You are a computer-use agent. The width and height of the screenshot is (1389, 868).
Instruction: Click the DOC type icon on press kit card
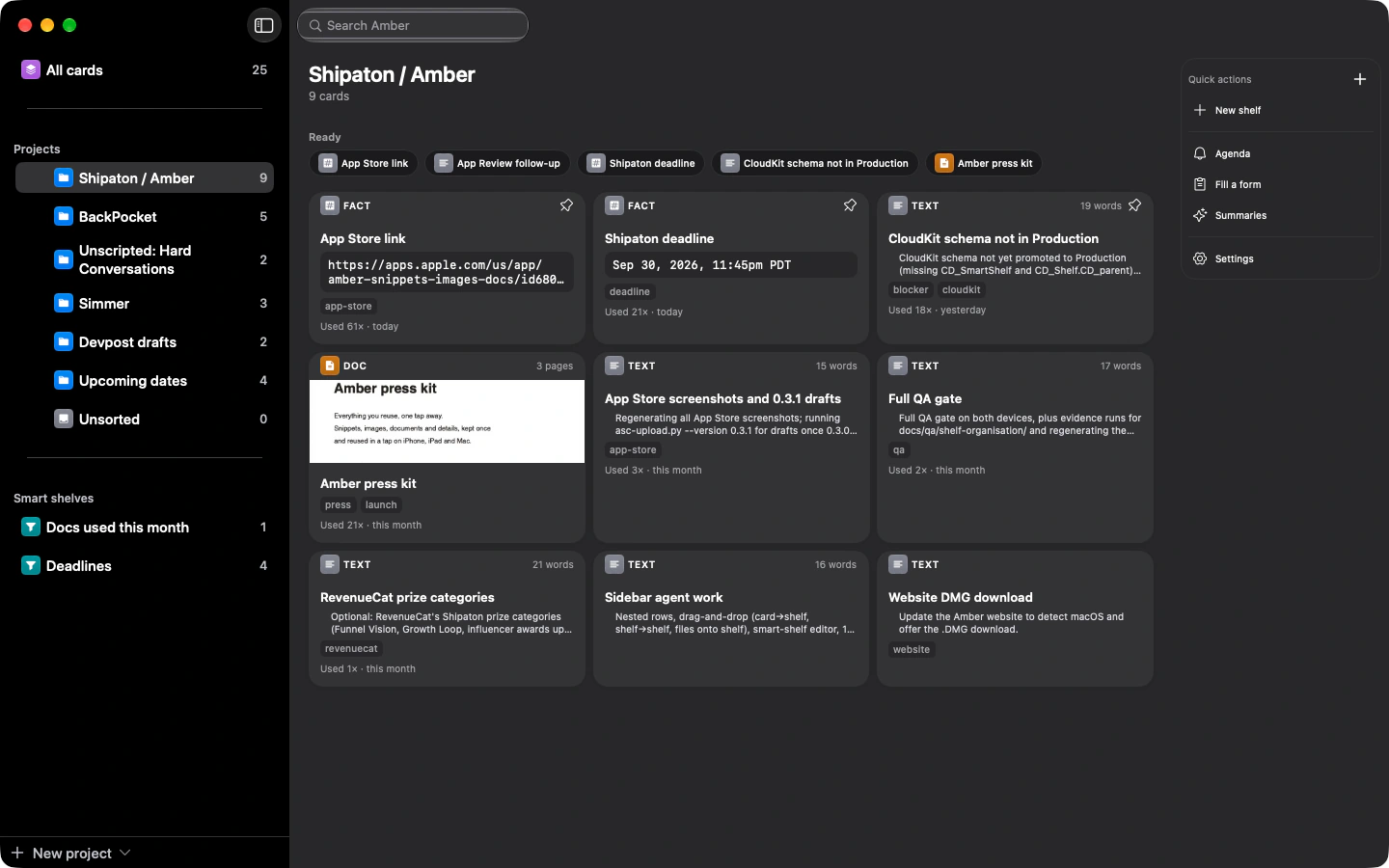point(330,366)
